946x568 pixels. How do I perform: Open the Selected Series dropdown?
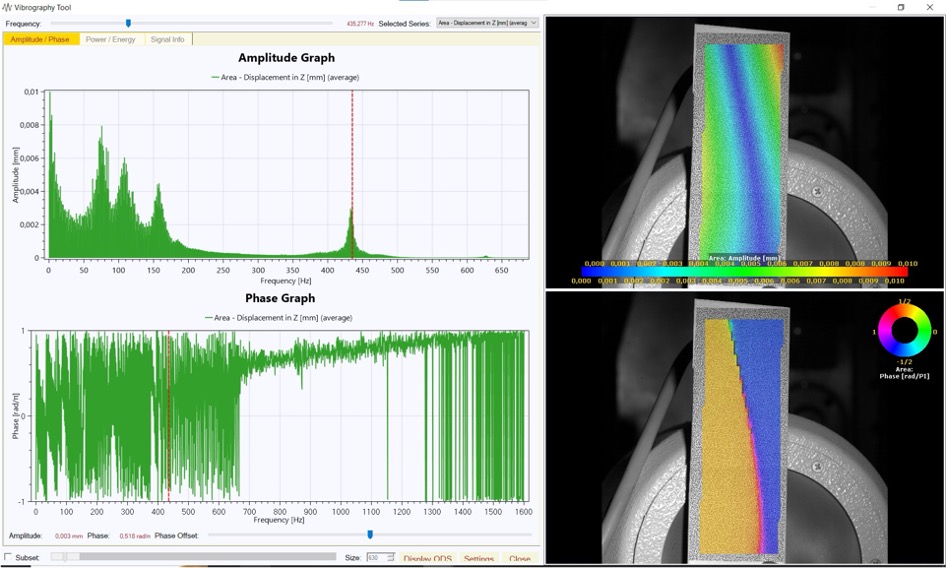point(487,22)
